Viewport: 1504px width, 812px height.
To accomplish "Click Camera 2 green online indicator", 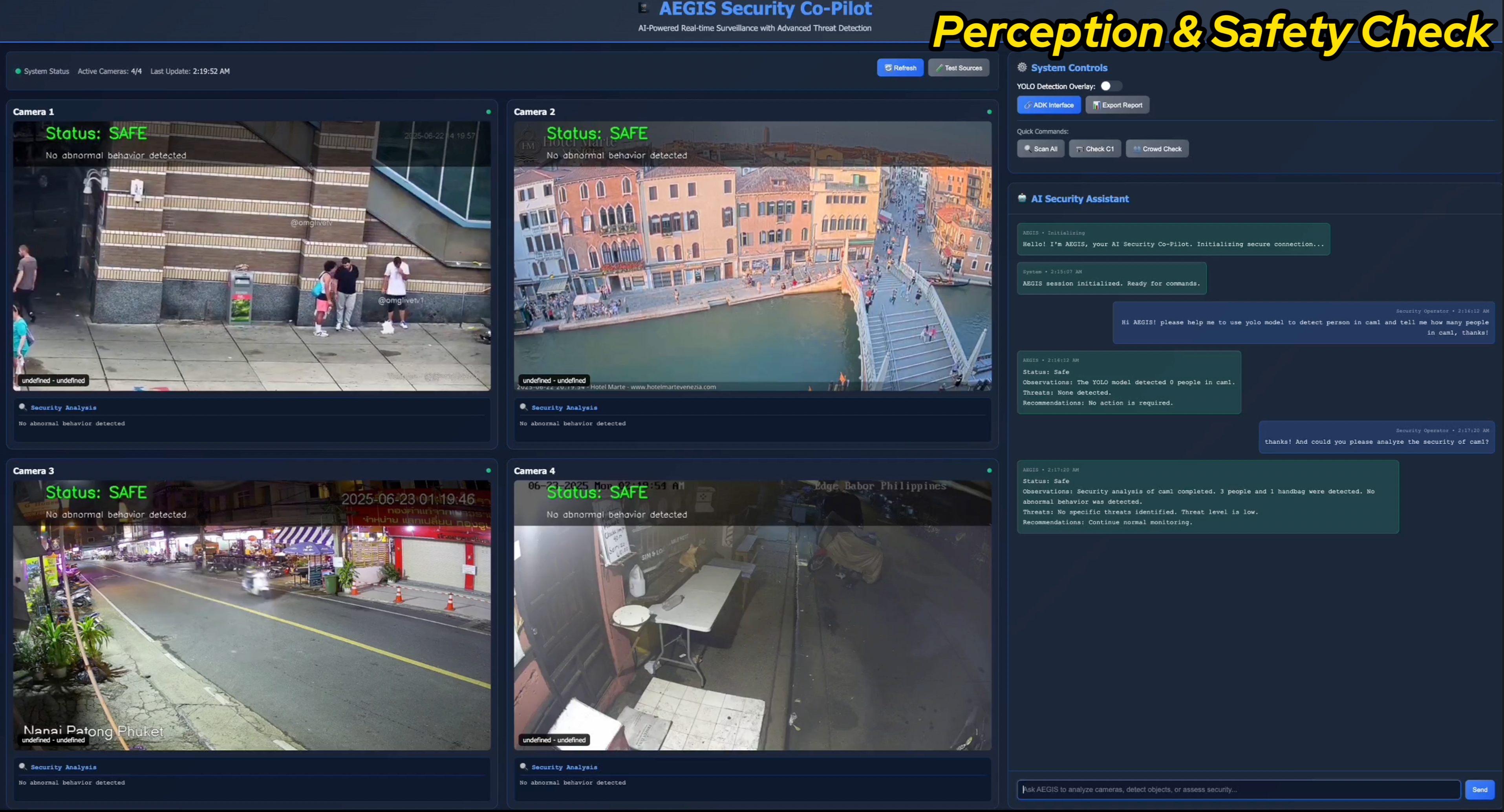I will [x=989, y=112].
